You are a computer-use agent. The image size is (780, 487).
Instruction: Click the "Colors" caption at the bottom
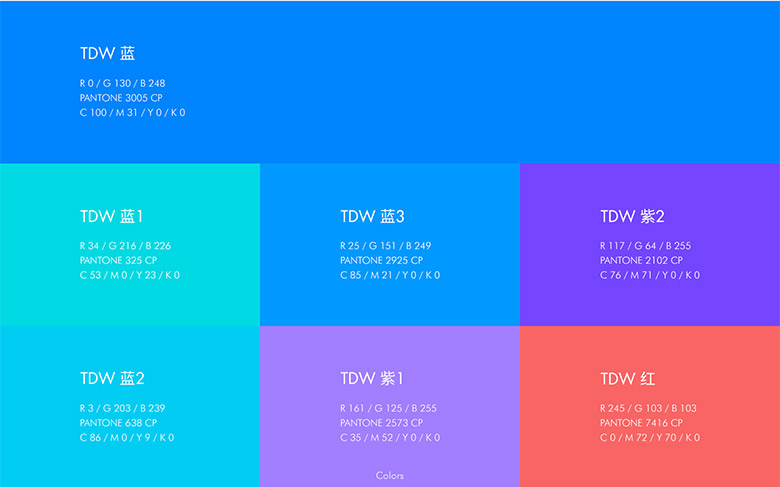[390, 476]
